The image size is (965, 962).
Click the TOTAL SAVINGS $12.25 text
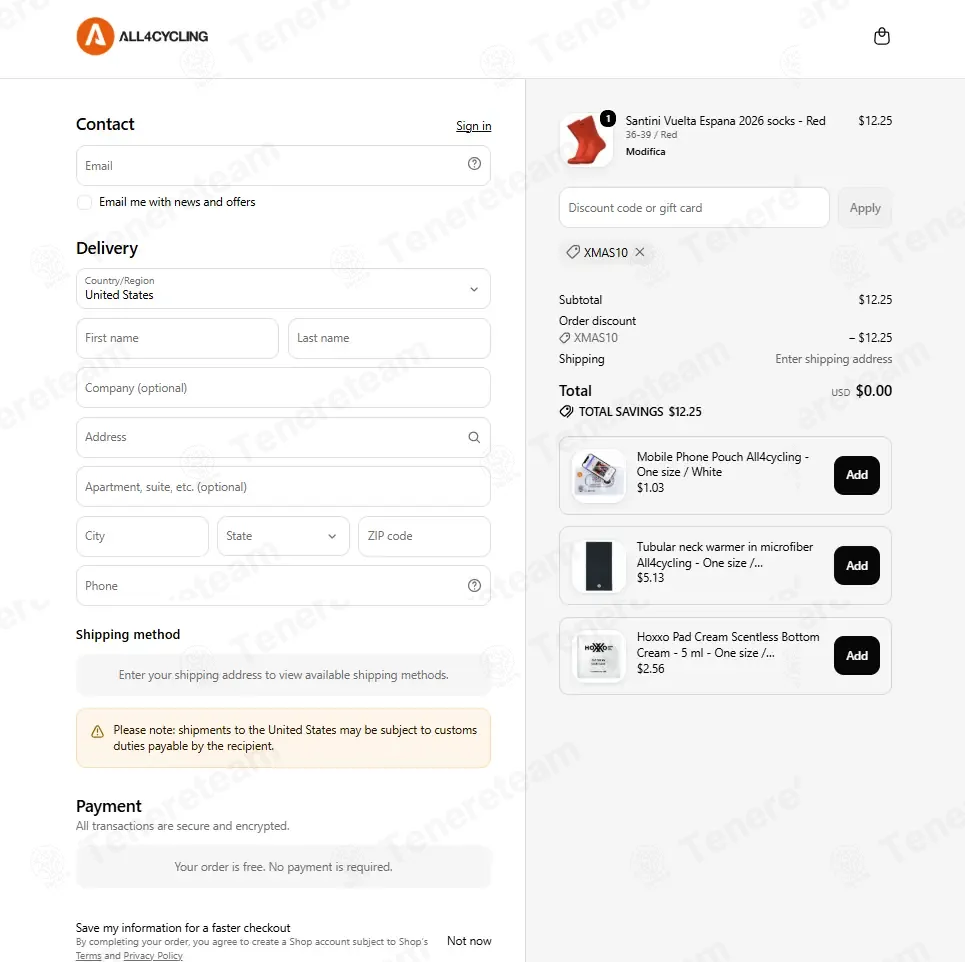coord(640,412)
